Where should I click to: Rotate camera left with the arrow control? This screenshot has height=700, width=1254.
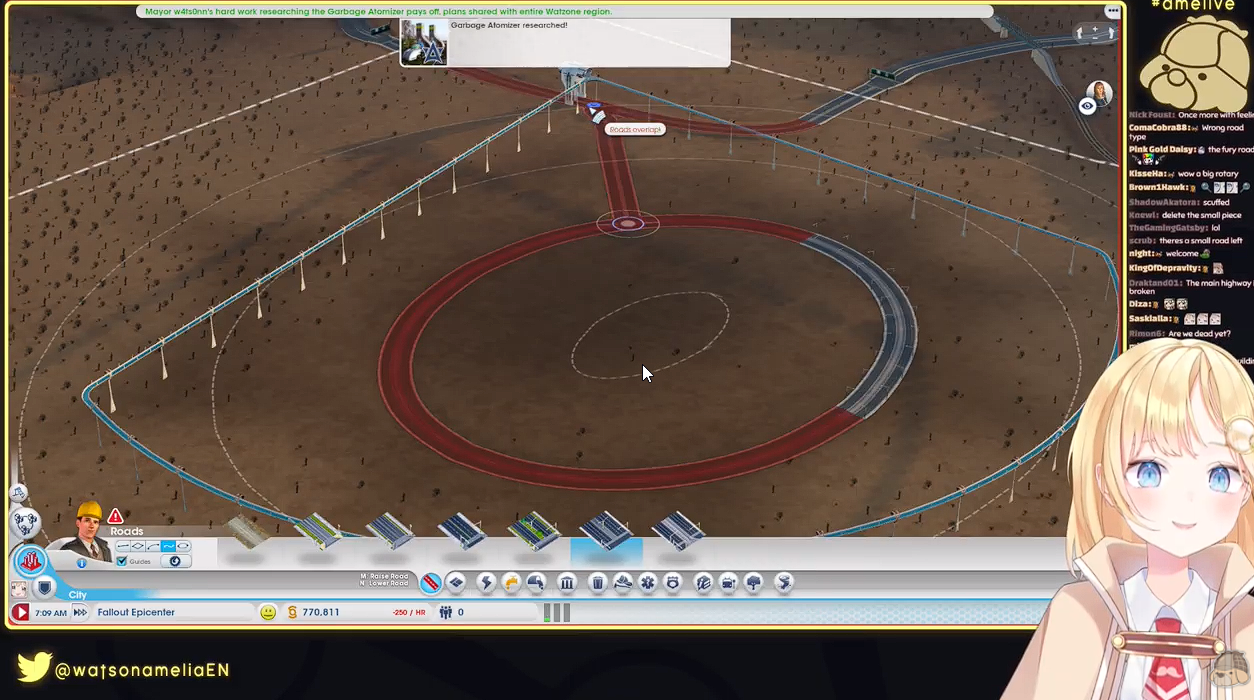point(1079,33)
